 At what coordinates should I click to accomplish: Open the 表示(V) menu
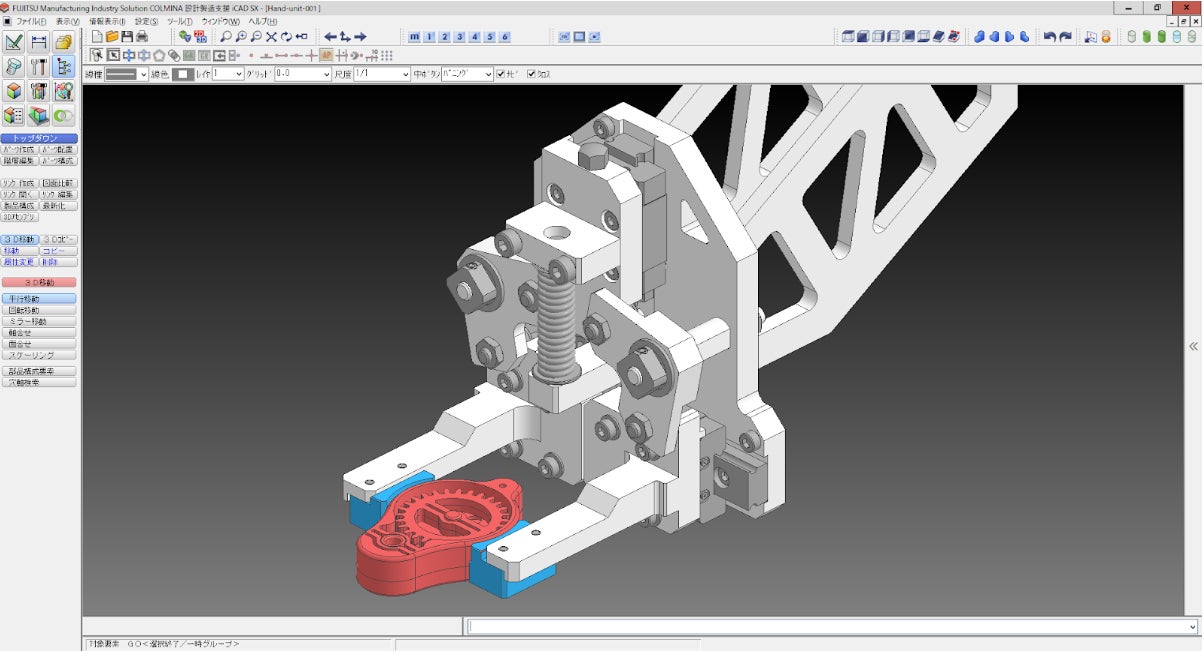coord(68,21)
